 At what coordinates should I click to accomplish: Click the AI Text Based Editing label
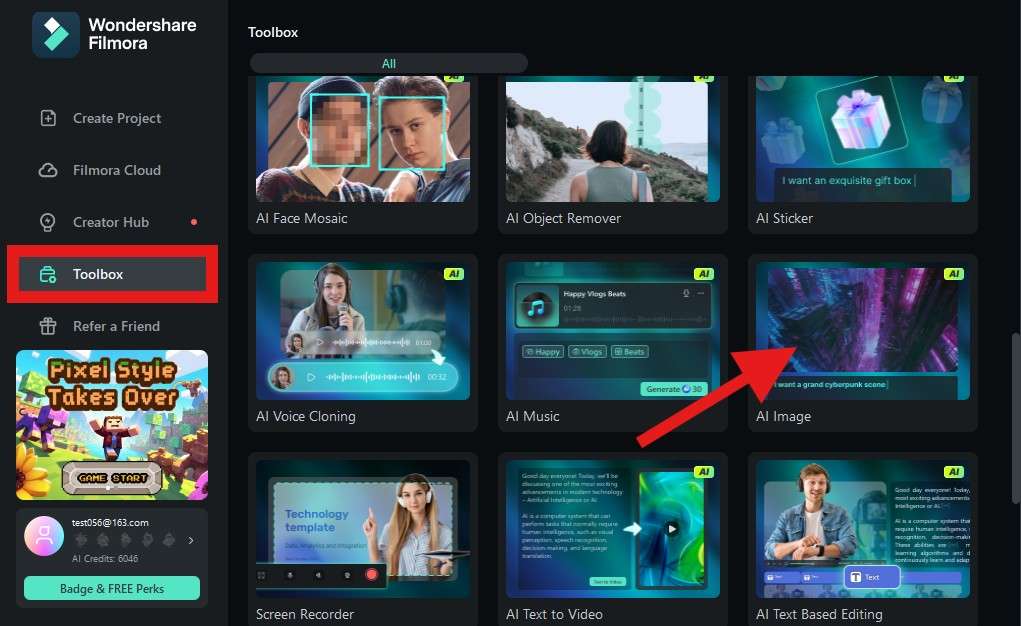click(819, 614)
